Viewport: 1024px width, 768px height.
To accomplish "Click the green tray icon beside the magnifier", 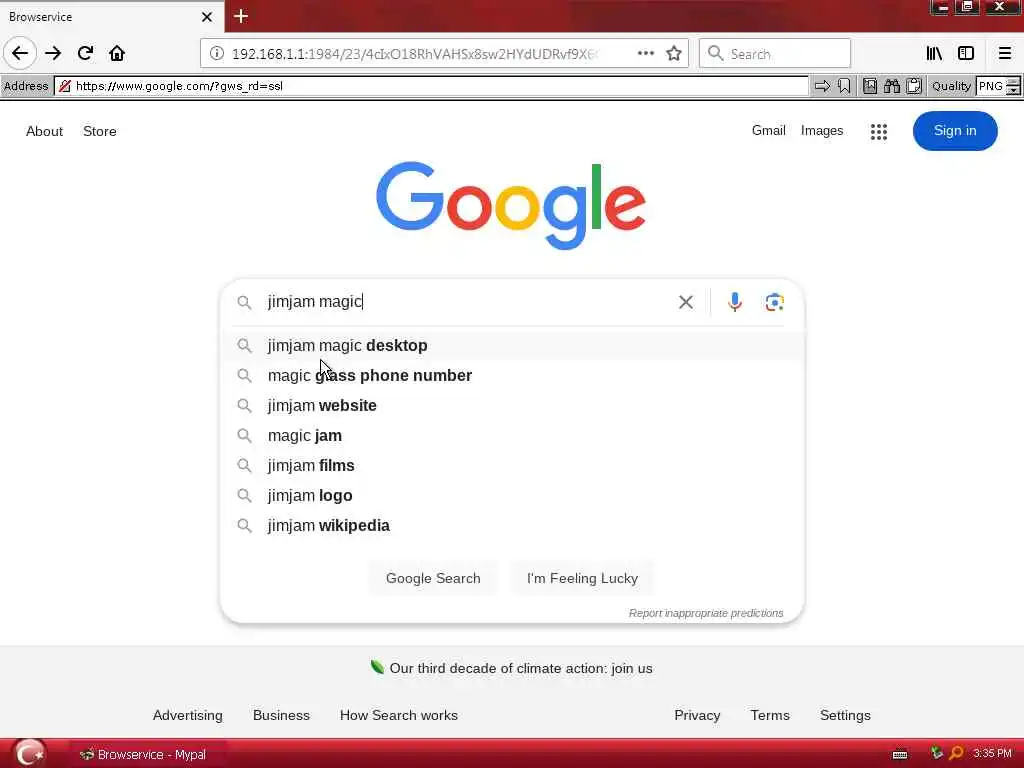I will (936, 753).
